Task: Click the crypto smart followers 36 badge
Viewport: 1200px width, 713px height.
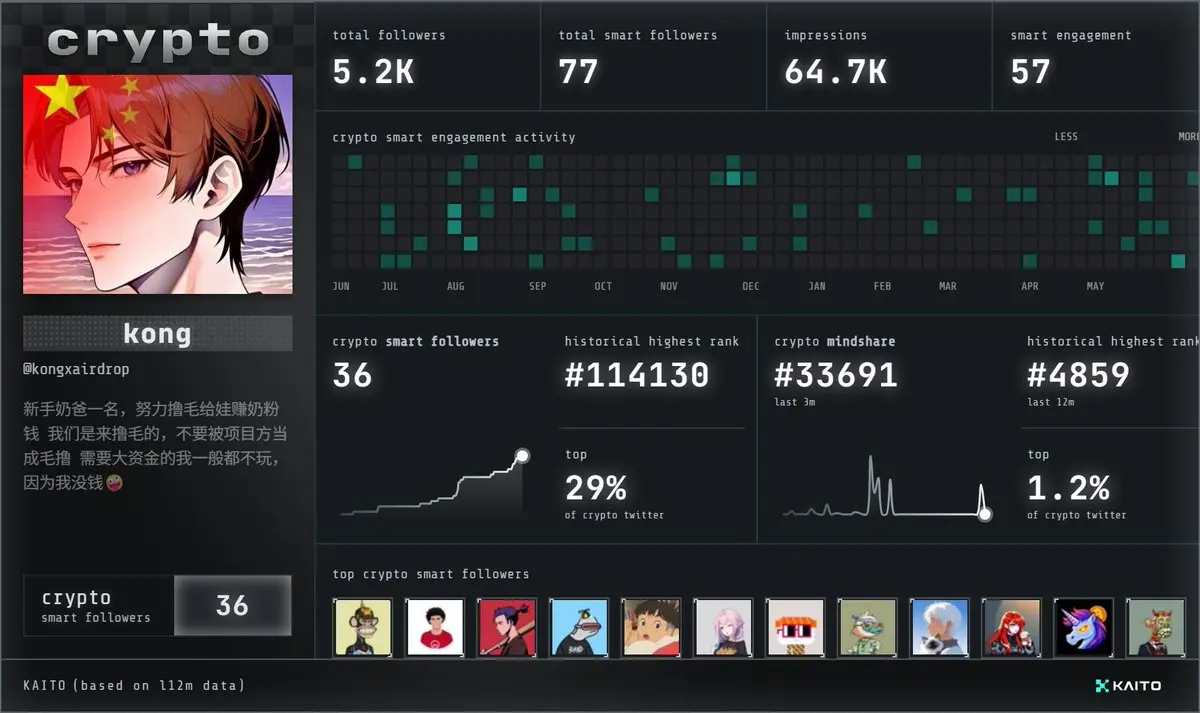Action: click(158, 605)
